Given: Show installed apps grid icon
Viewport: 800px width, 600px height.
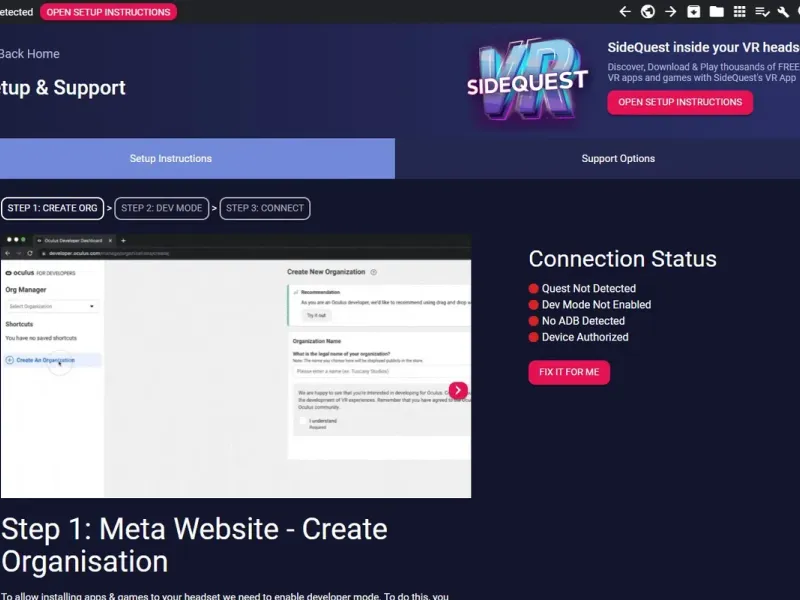Looking at the screenshot, I should point(739,12).
